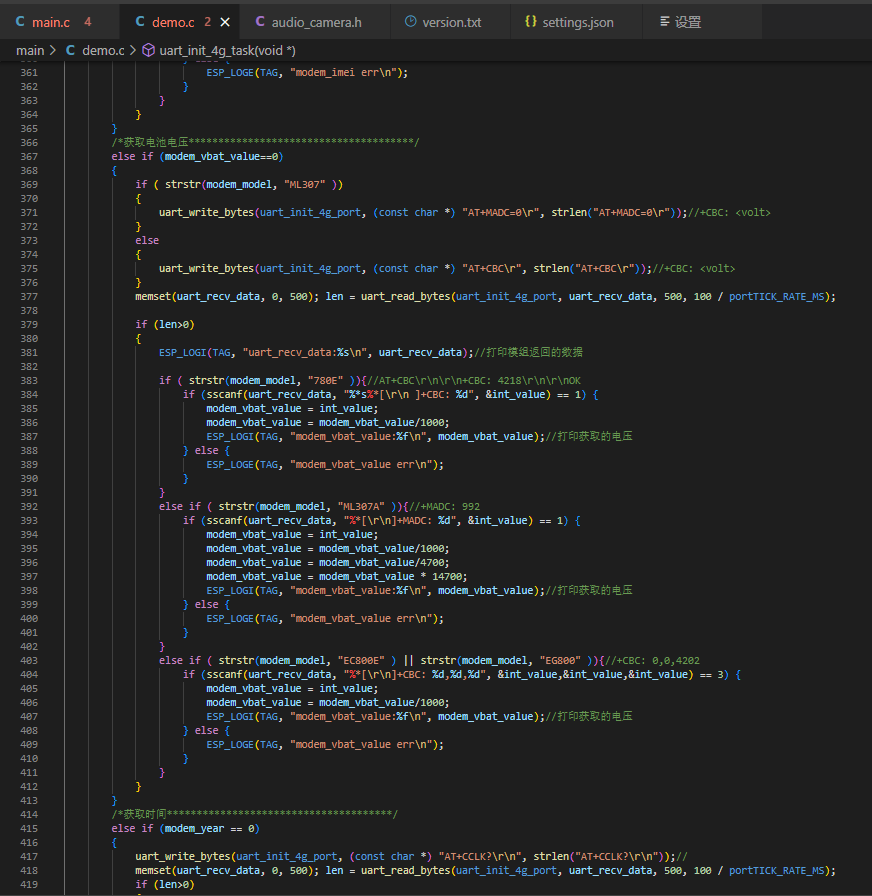
Task: Click 'portTICK_RATE_MS' on line 377
Action: pos(777,297)
